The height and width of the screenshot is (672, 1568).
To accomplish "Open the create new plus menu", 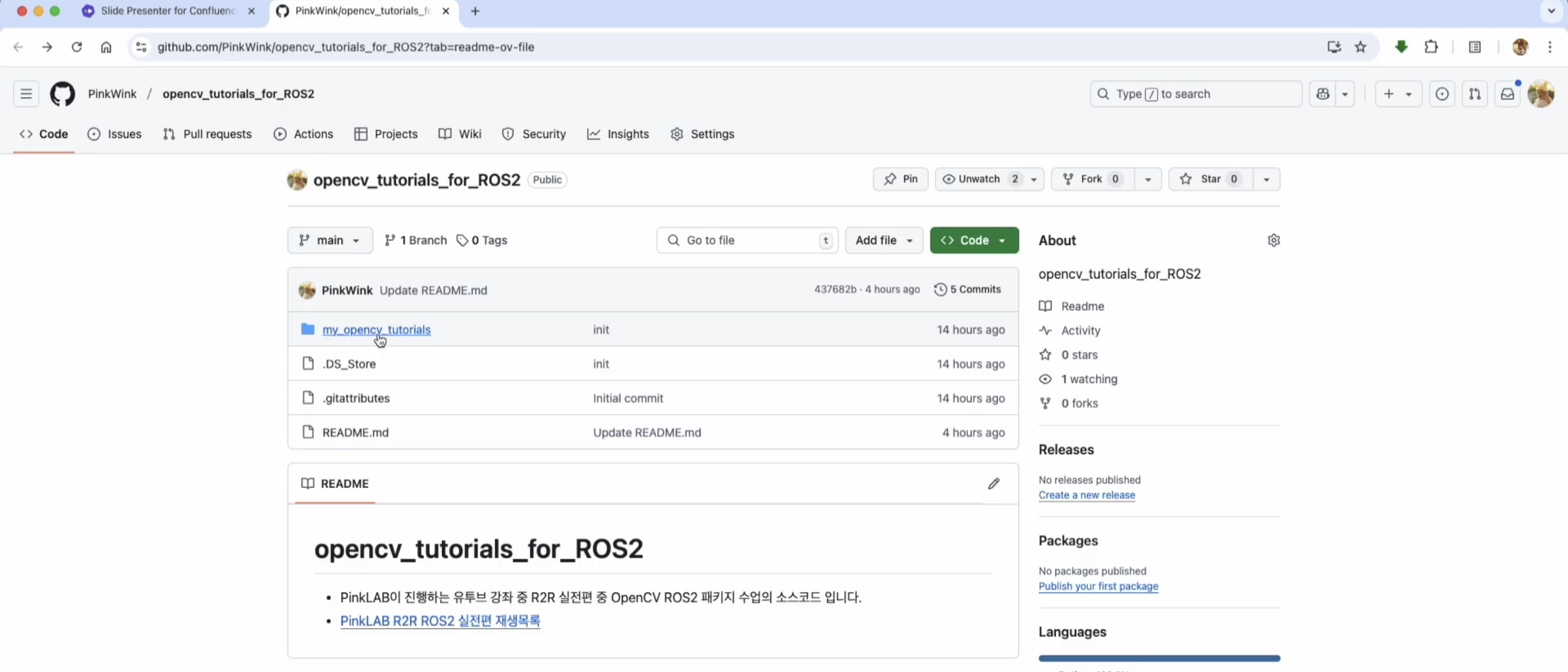I will (1398, 94).
